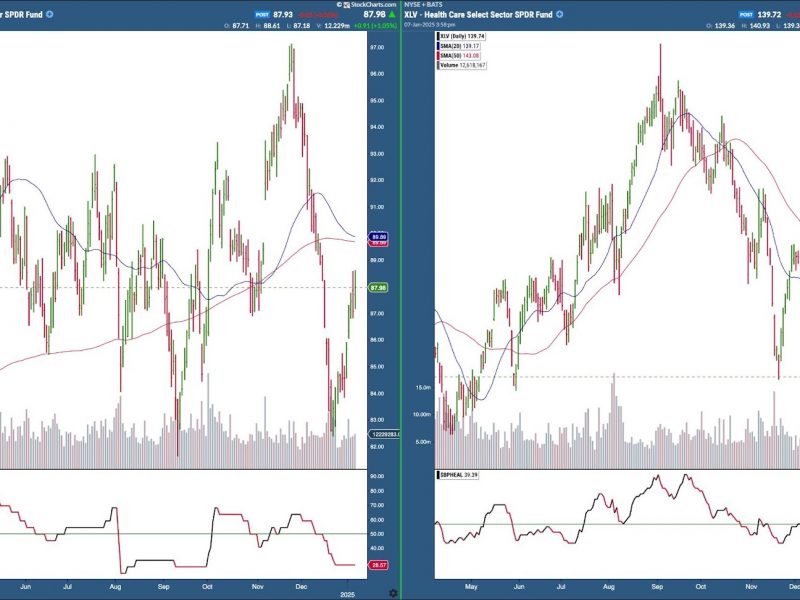Click the Aug label on the left chart's time axis

(115, 587)
